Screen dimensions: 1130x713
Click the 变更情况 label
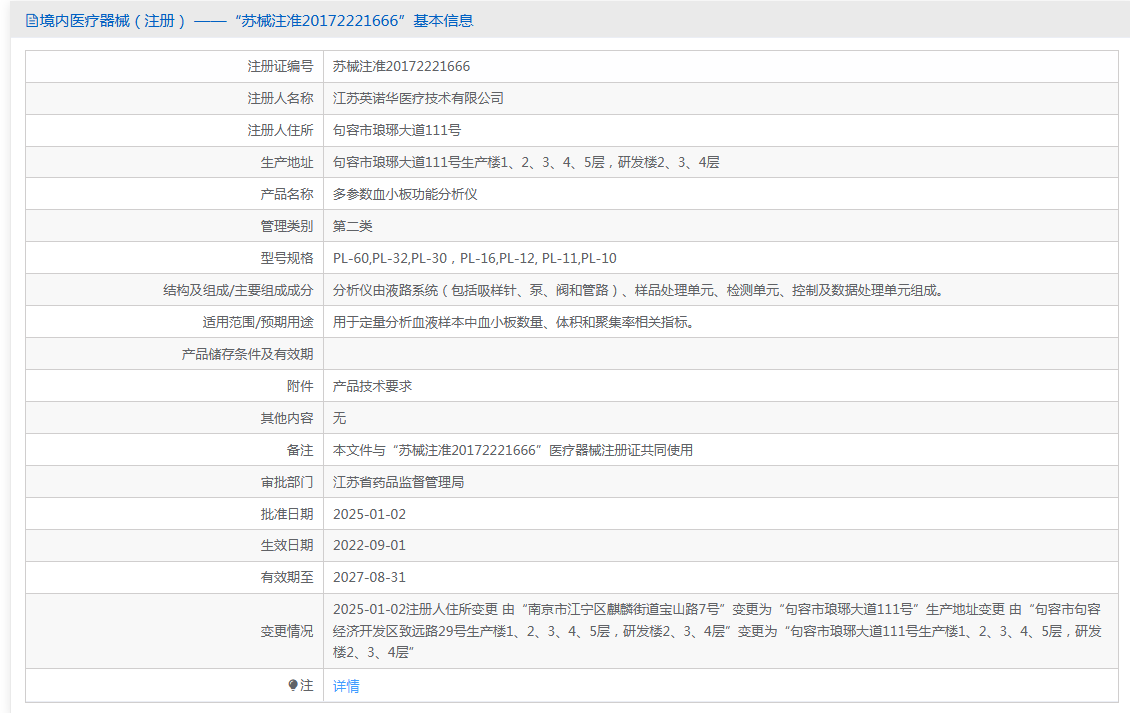tap(287, 631)
